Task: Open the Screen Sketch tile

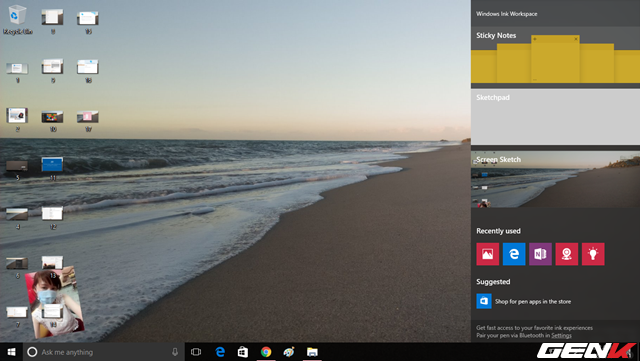Action: pyautogui.click(x=555, y=179)
